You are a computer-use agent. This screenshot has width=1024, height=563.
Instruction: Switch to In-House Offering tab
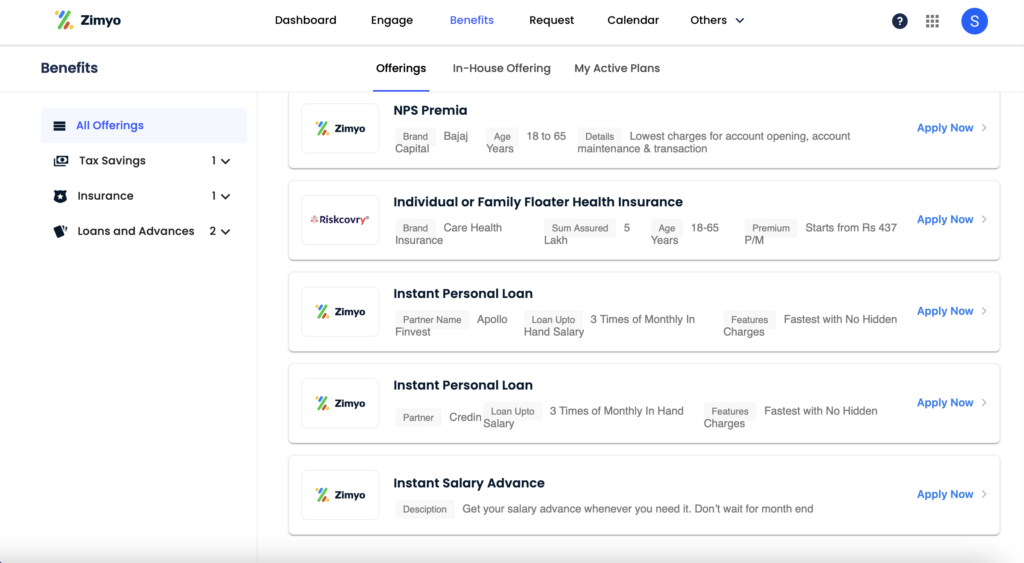tap(502, 69)
